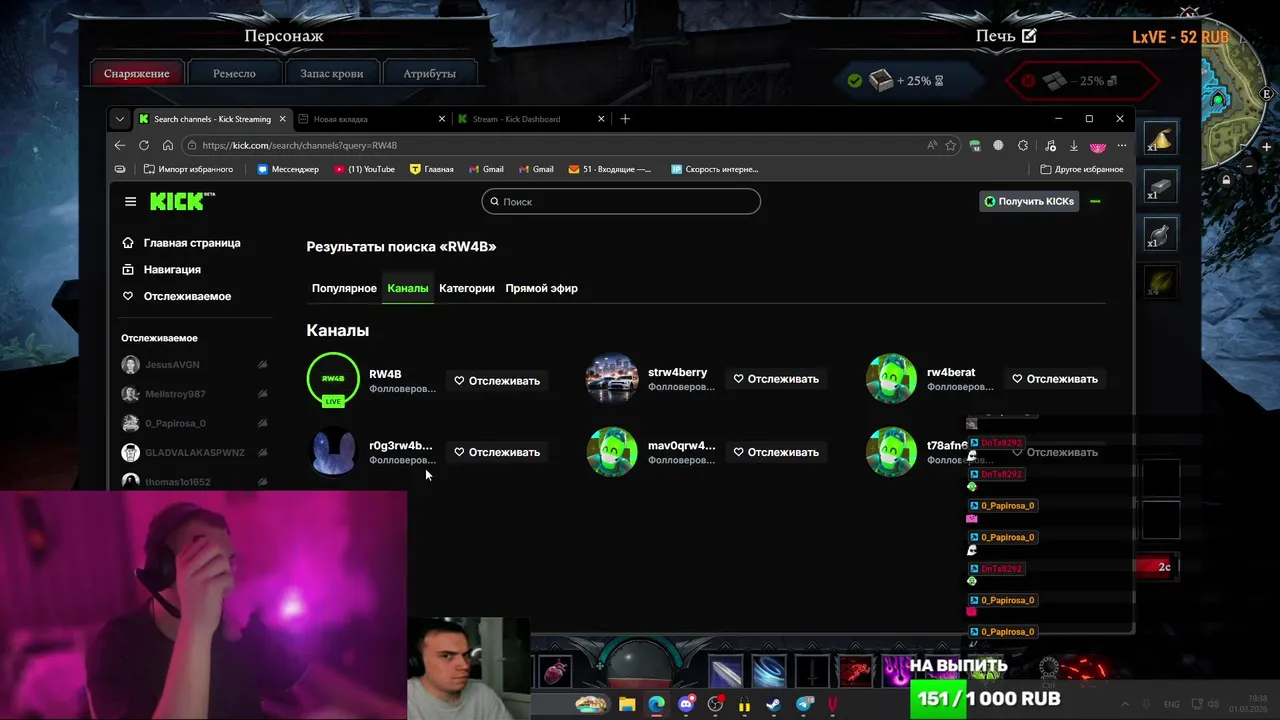Open the Импорт избранного bookmarks folder
The image size is (1280, 720).
(x=188, y=169)
